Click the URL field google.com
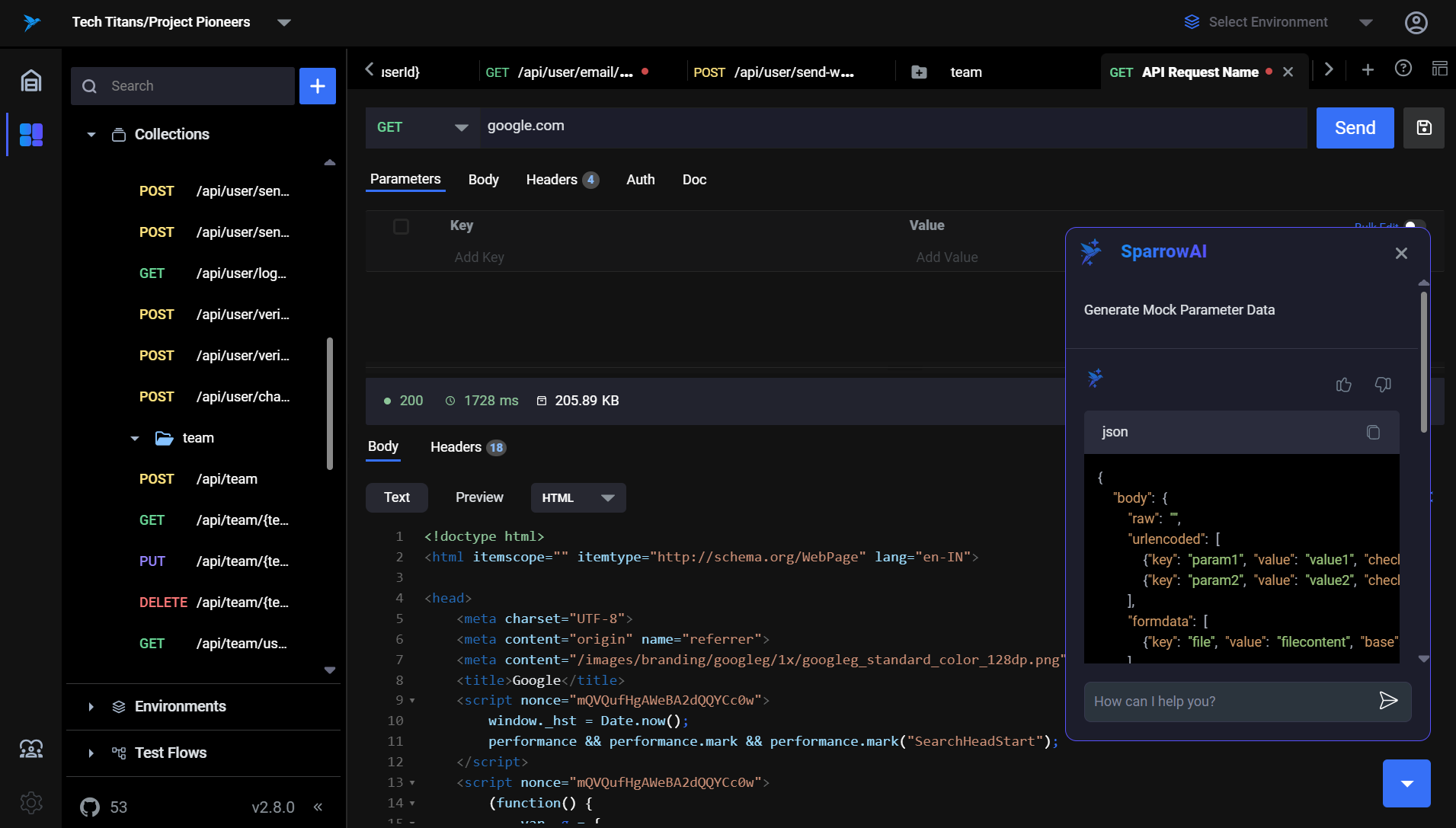This screenshot has height=828, width=1456. pyautogui.click(x=893, y=126)
